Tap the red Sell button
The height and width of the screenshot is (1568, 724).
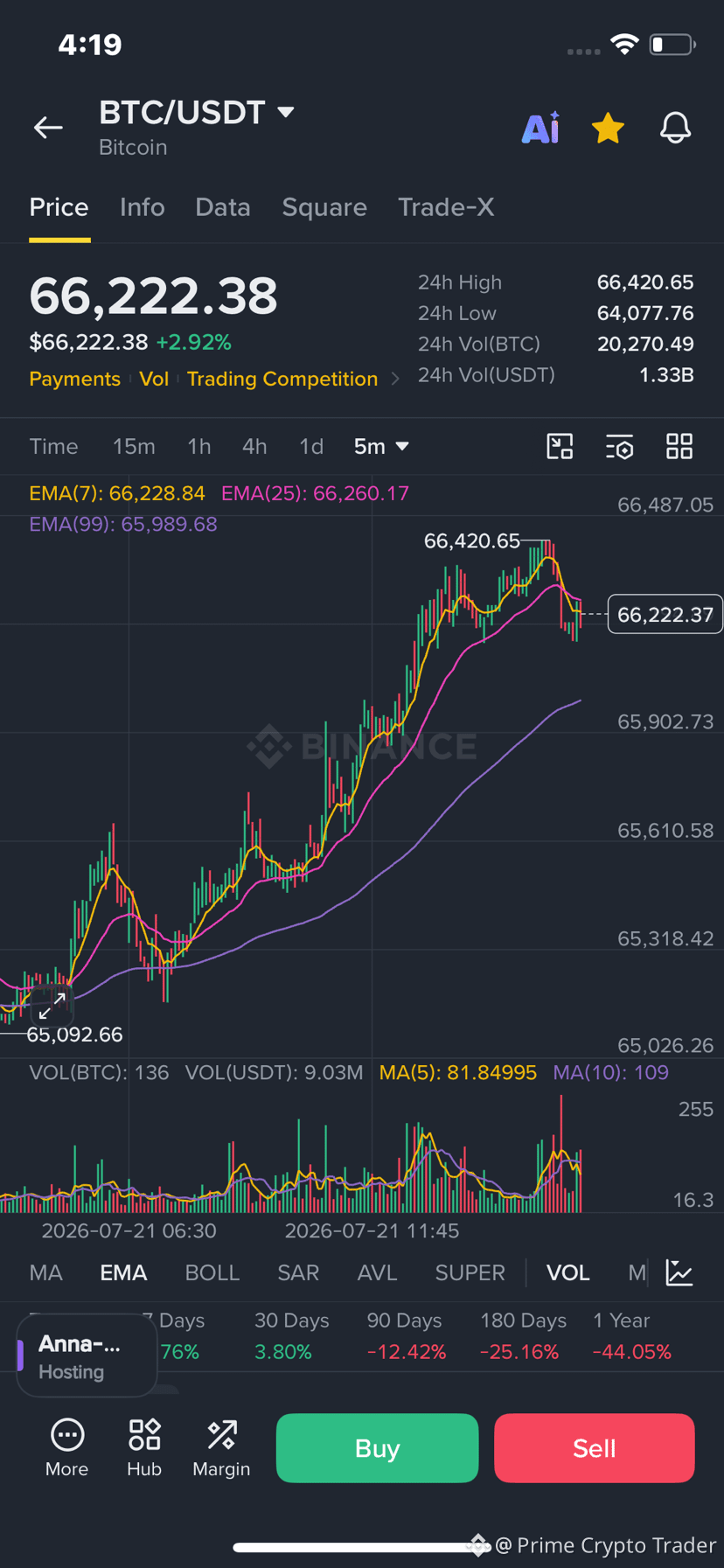point(595,1448)
